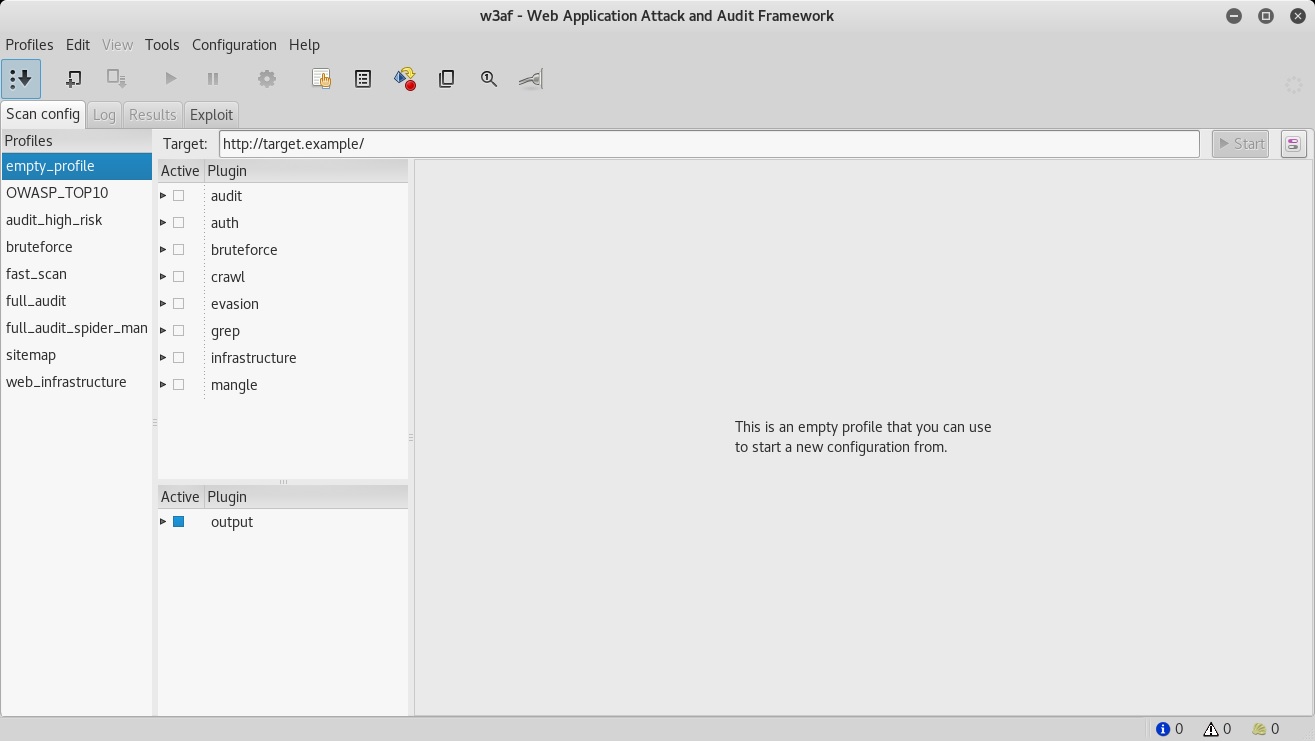Viewport: 1315px width, 741px height.
Task: Open the Edit menu
Action: pyautogui.click(x=78, y=45)
